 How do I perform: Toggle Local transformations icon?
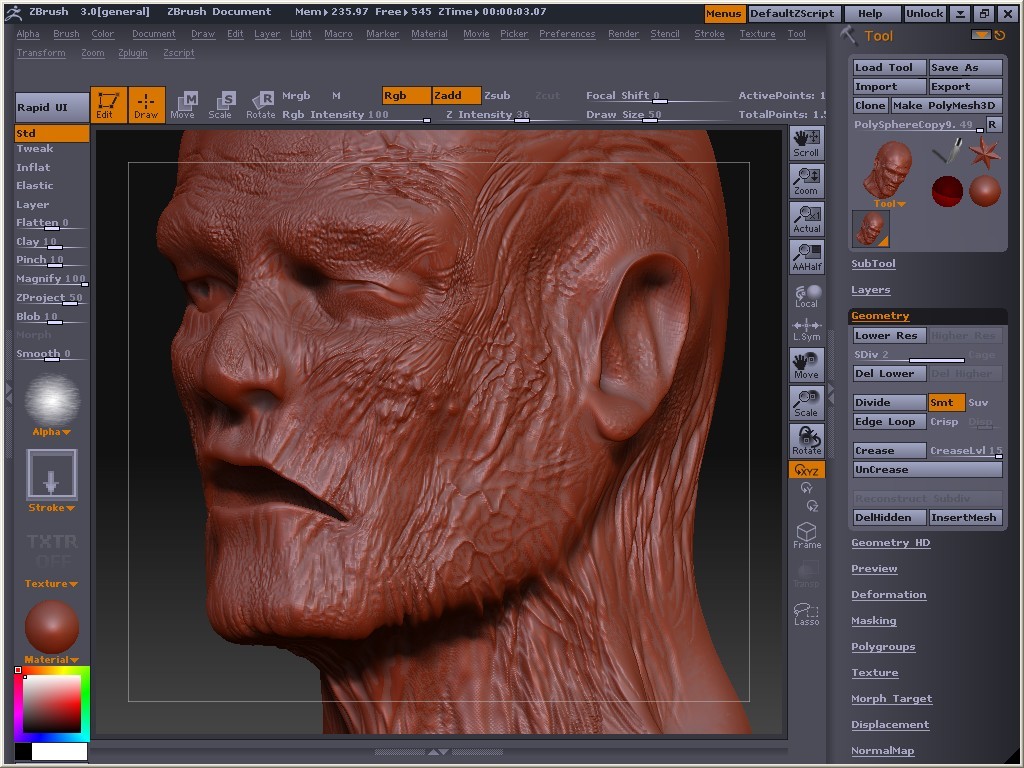tap(807, 296)
